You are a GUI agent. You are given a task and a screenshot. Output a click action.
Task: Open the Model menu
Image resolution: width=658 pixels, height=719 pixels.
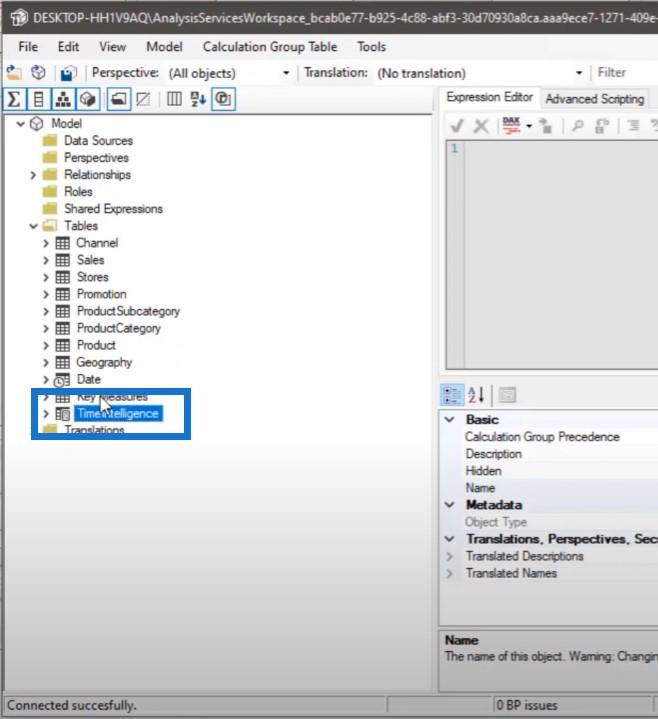coord(164,47)
